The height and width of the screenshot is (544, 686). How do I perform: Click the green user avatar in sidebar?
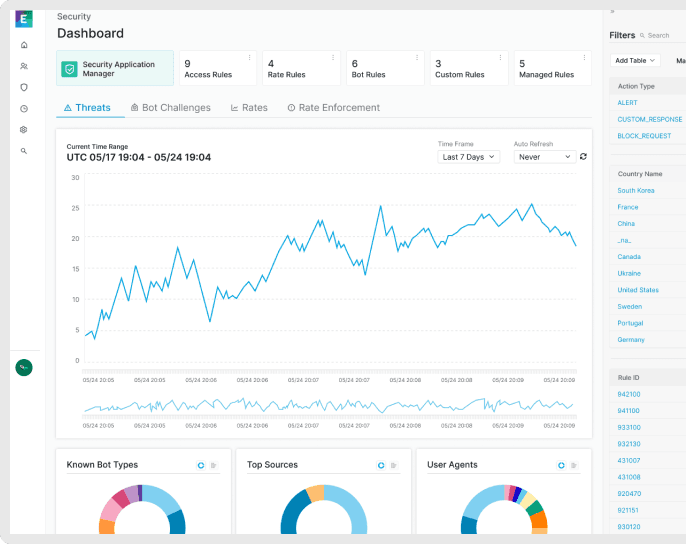click(24, 368)
